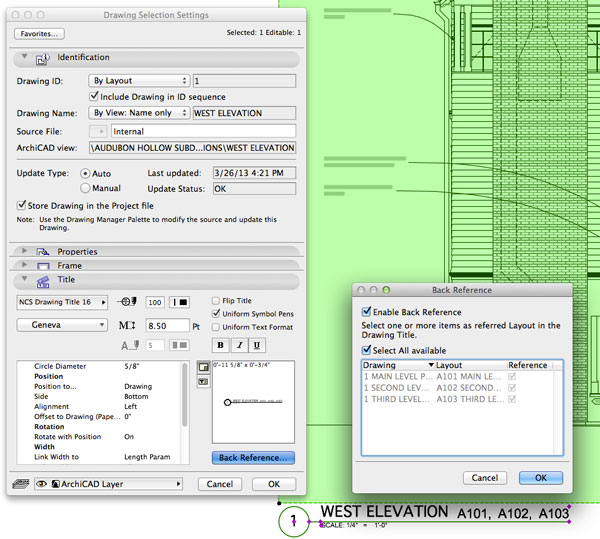Select the upper title preview mode icon
Image resolution: width=600 pixels, height=539 pixels.
coord(205,368)
